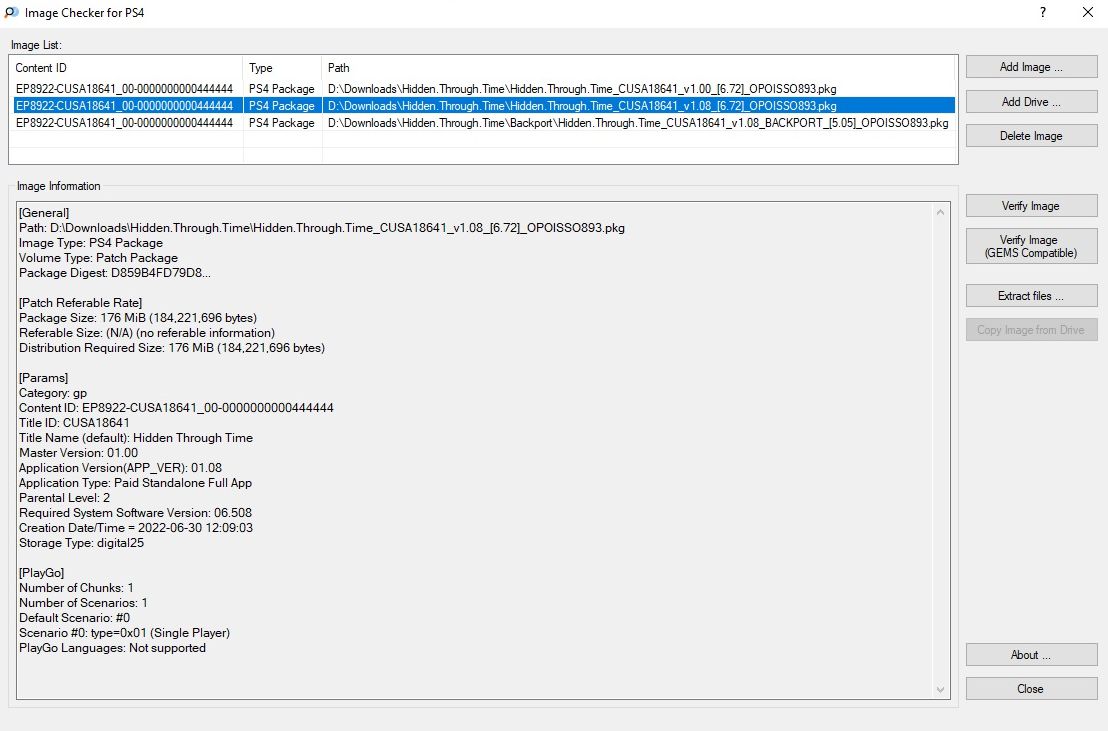Click the Image Checker app icon in title bar

coord(11,13)
